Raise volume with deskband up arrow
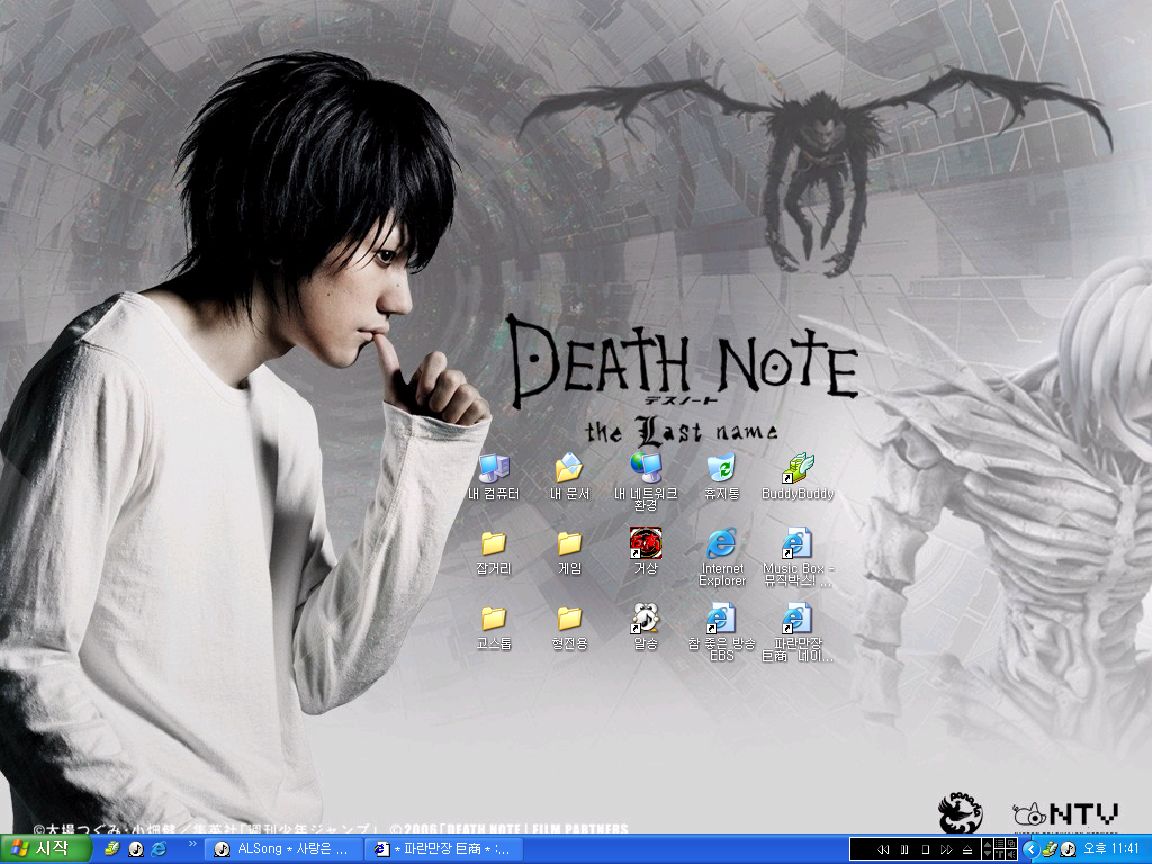 [x=987, y=844]
